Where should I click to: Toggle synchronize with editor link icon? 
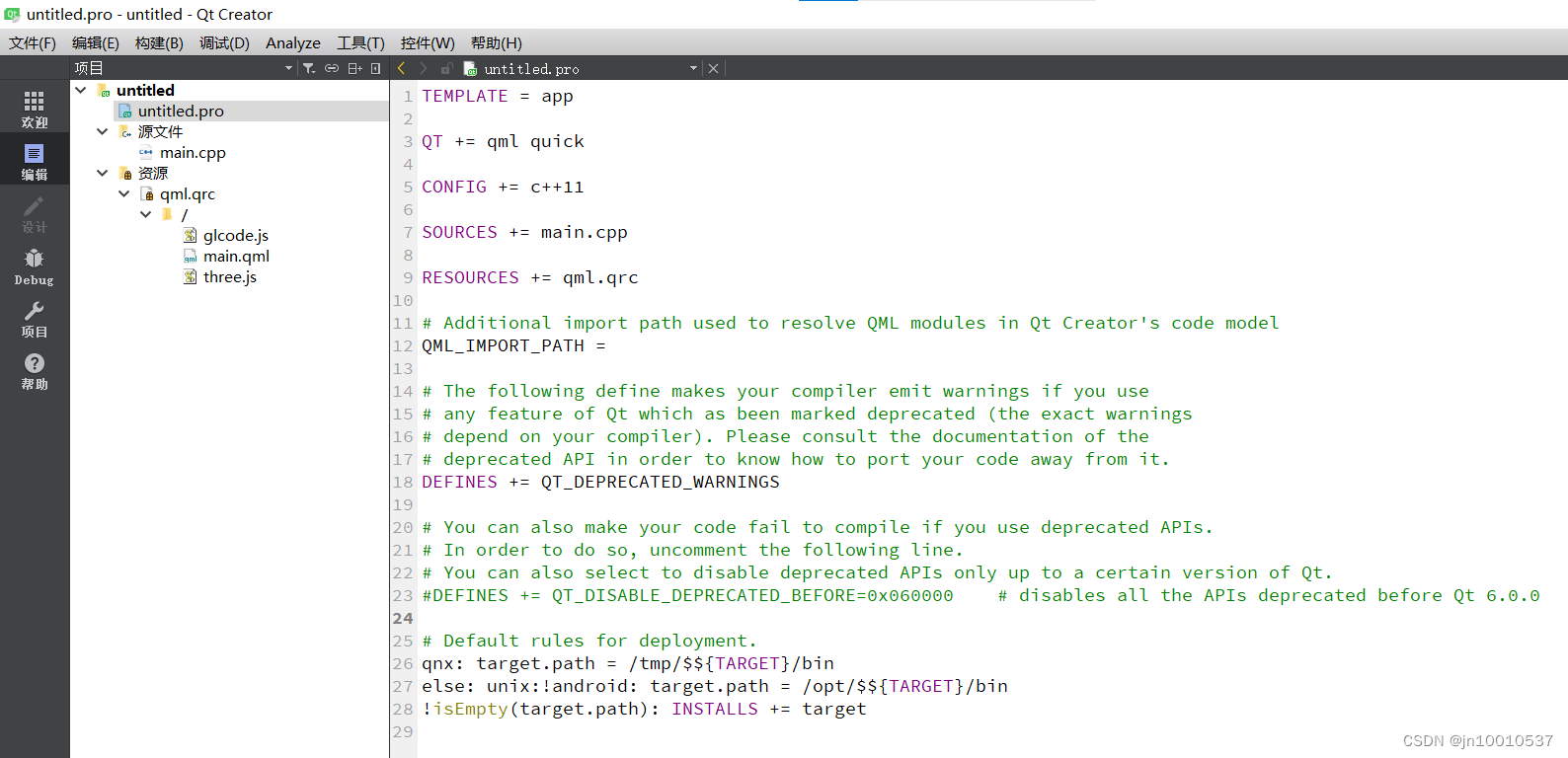point(332,68)
